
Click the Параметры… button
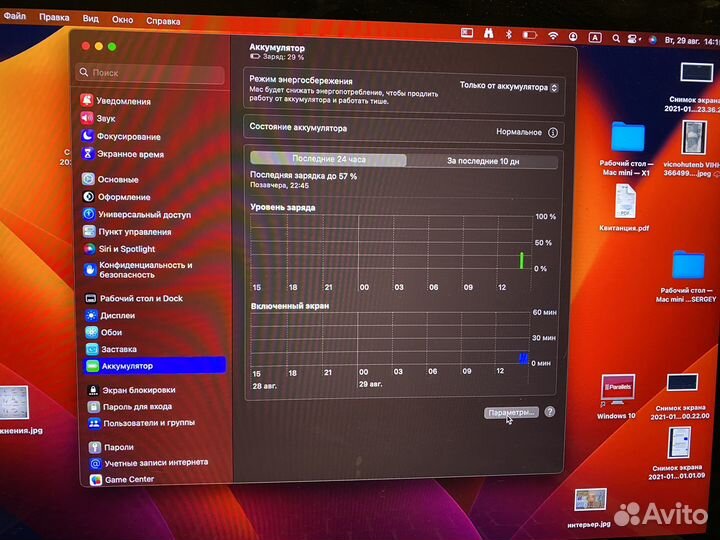click(511, 412)
